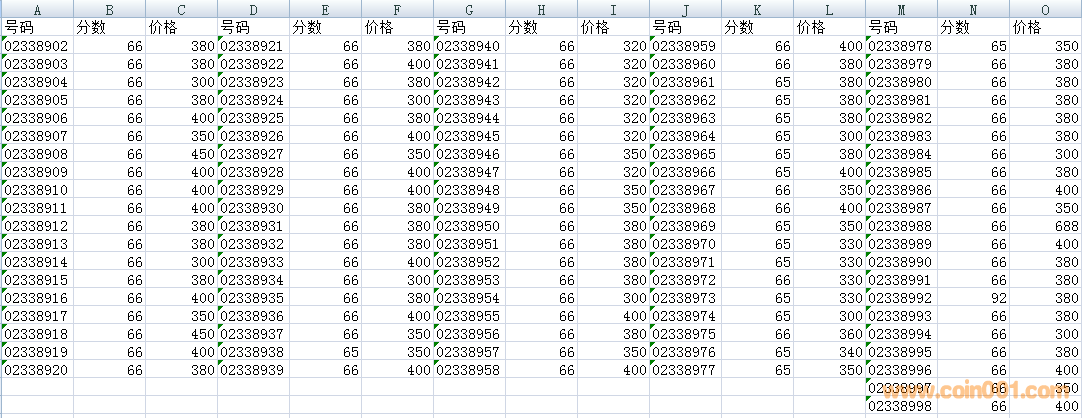Select cell containing number 02338902
The height and width of the screenshot is (418, 1082).
coord(37,46)
